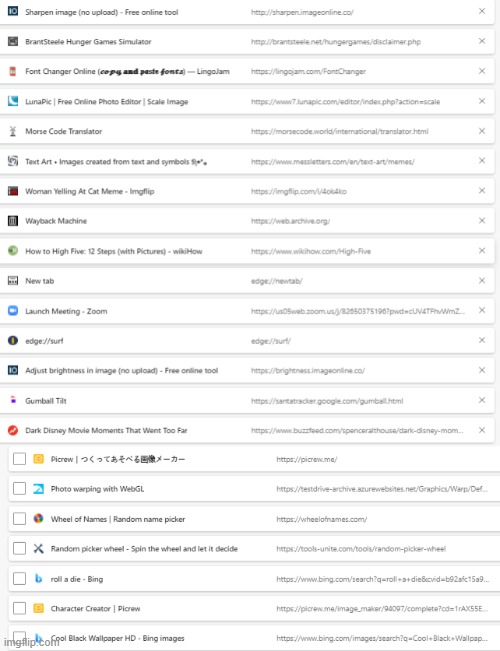Open the Wayback Machine title

[56, 221]
